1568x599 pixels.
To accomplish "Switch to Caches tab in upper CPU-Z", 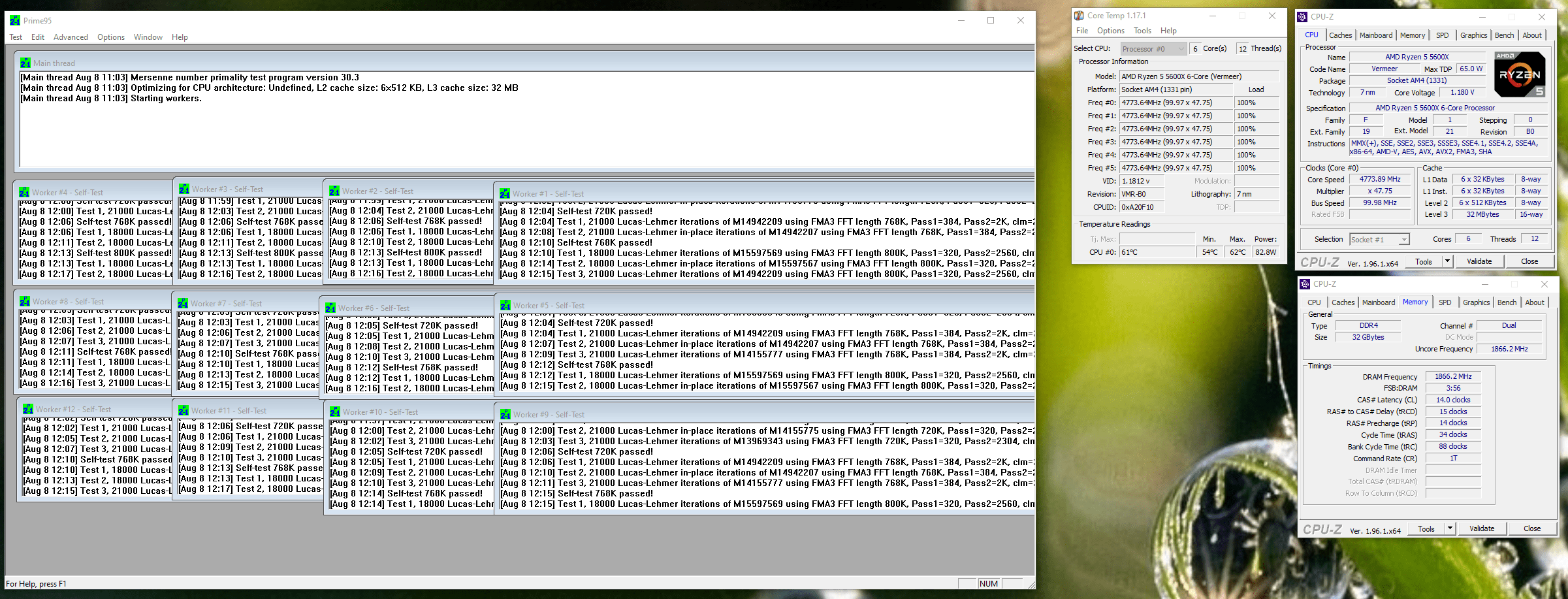I will click(1340, 35).
